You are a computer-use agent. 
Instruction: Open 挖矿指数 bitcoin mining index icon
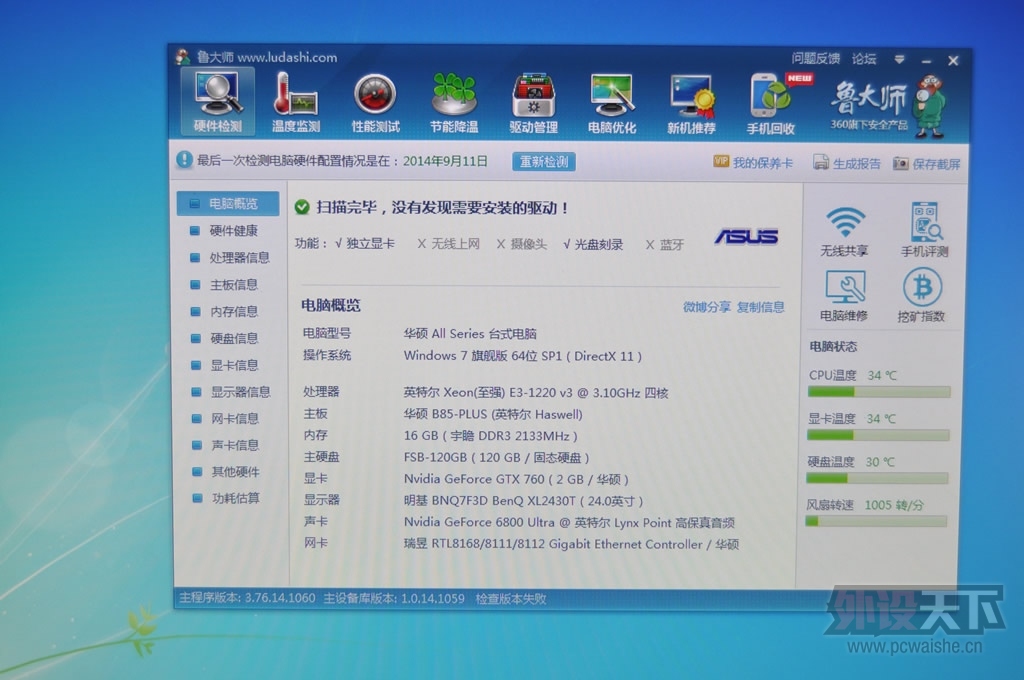921,295
